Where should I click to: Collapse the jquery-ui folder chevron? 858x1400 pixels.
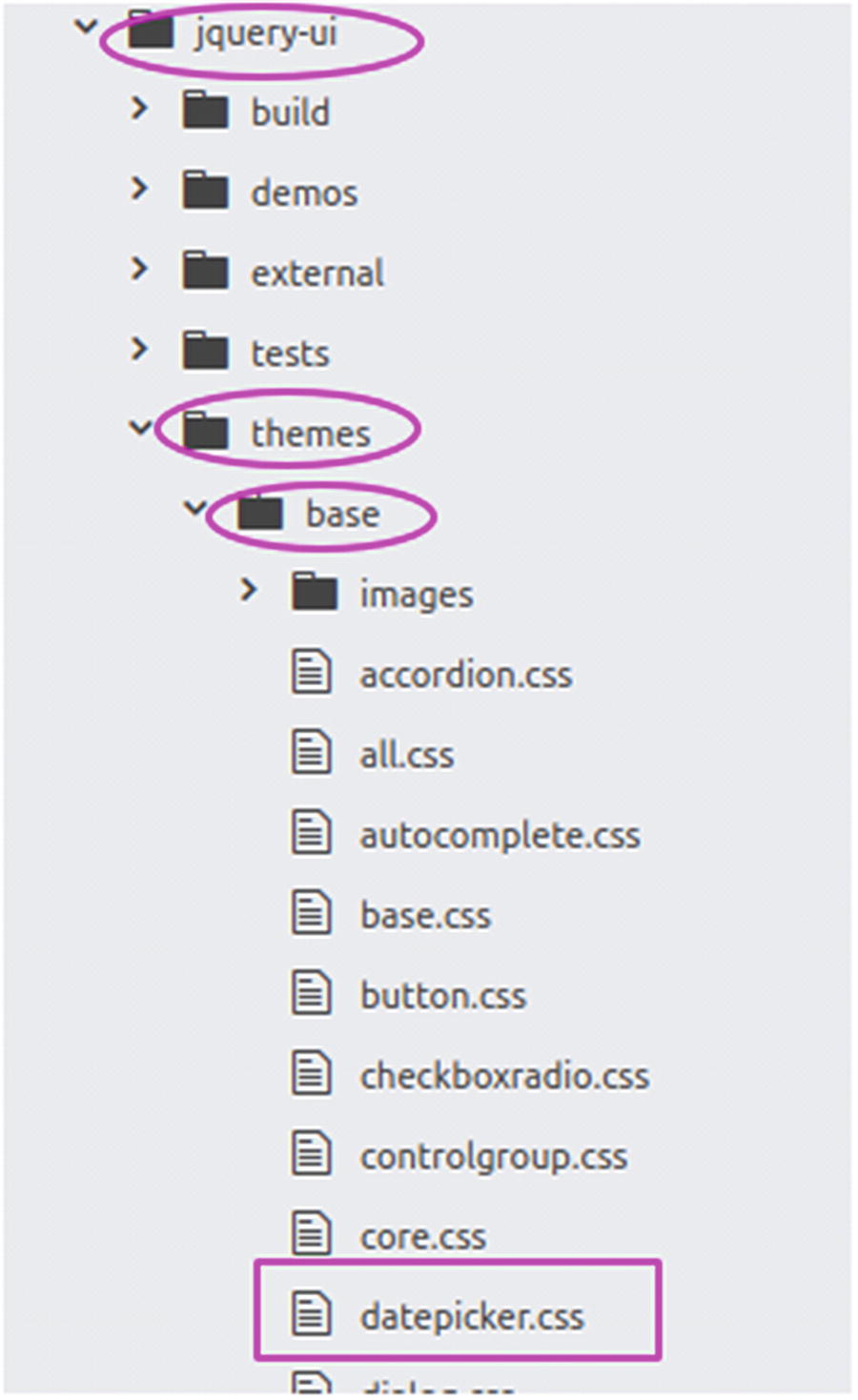(x=86, y=28)
